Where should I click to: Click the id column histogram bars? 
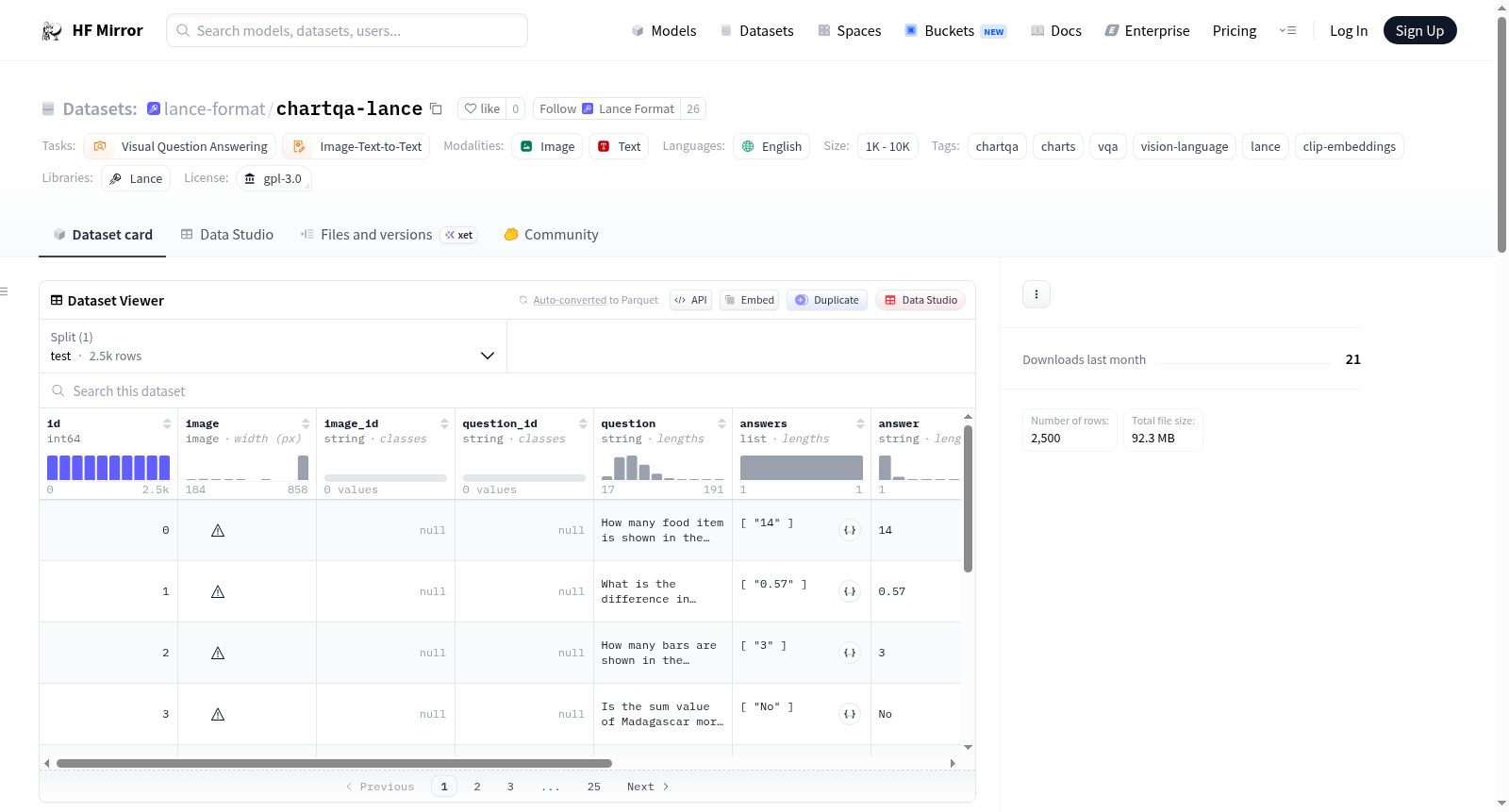pos(108,468)
